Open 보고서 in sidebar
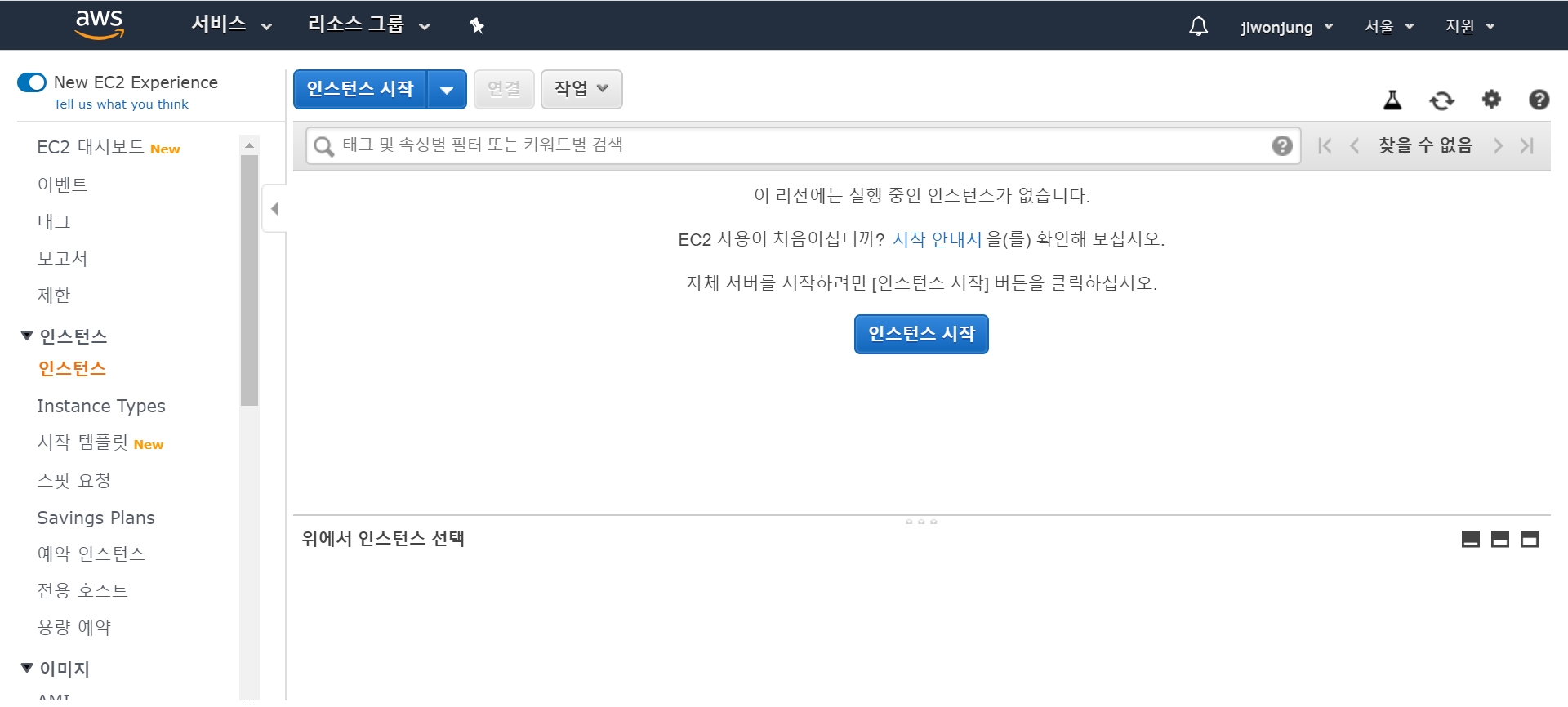The image size is (1568, 707). click(62, 258)
